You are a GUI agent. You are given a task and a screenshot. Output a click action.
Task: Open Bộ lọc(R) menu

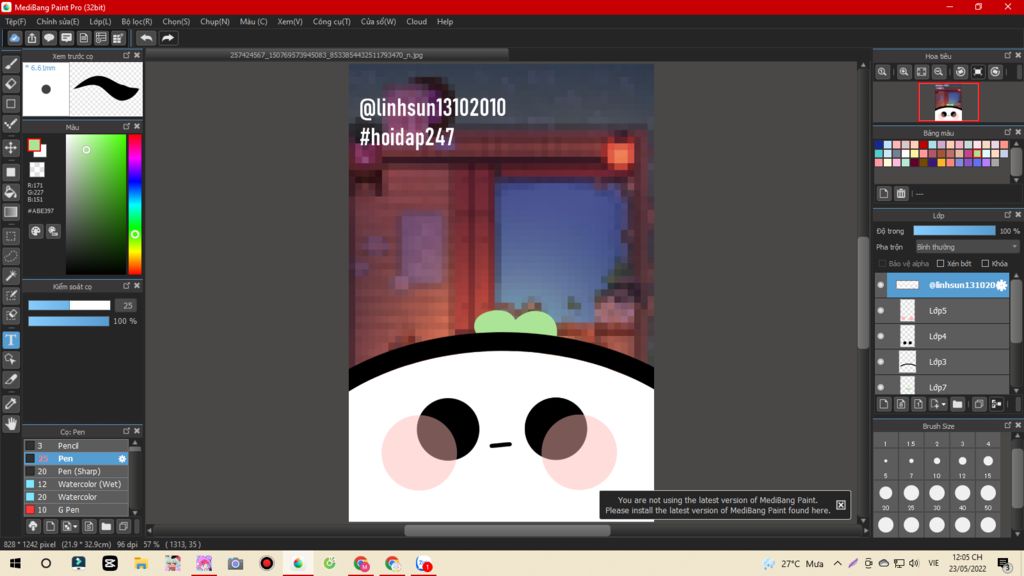(136, 22)
